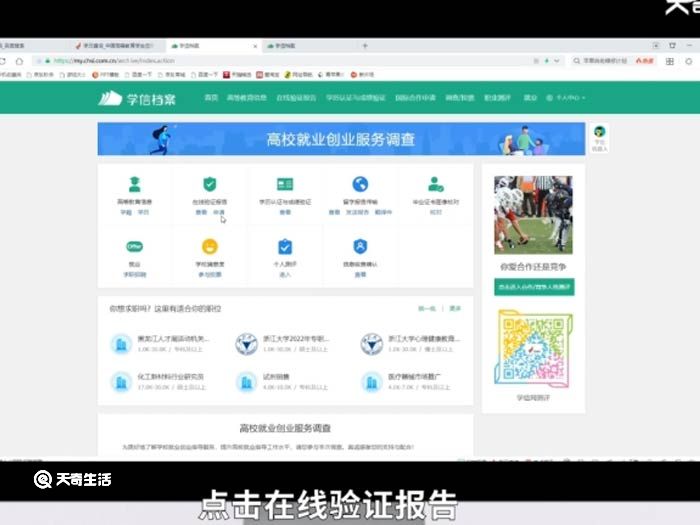Click 发送报告 link under 留学报告传输

(x=357, y=212)
